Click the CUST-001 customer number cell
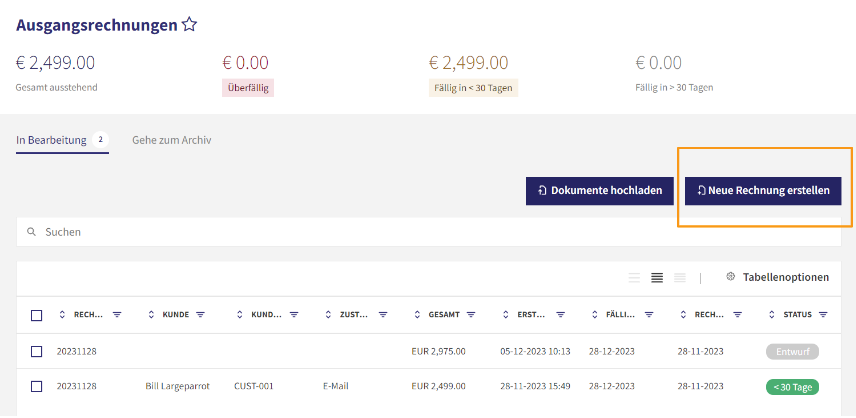The image size is (856, 418). pyautogui.click(x=254, y=386)
